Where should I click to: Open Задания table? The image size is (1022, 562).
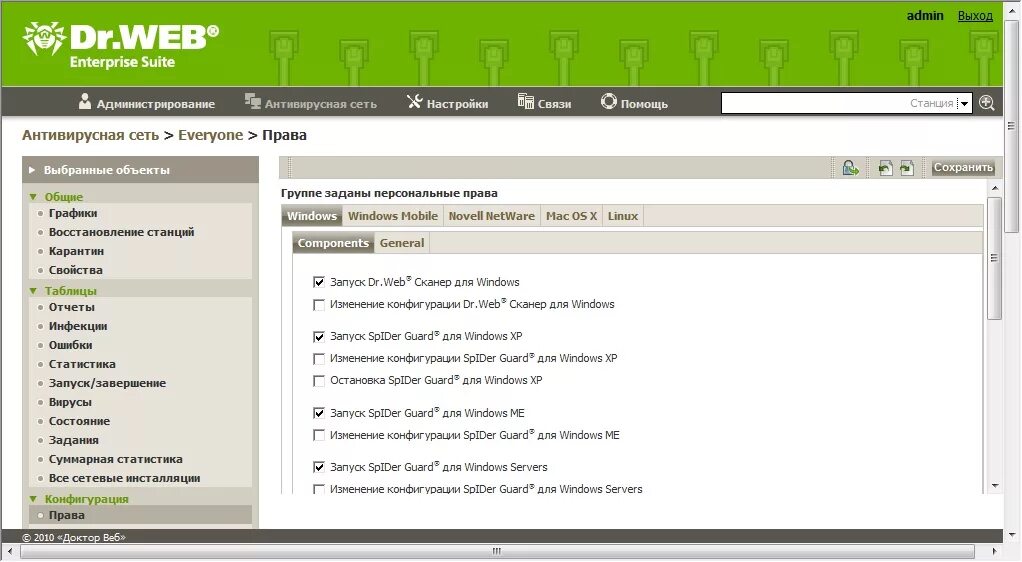click(74, 439)
